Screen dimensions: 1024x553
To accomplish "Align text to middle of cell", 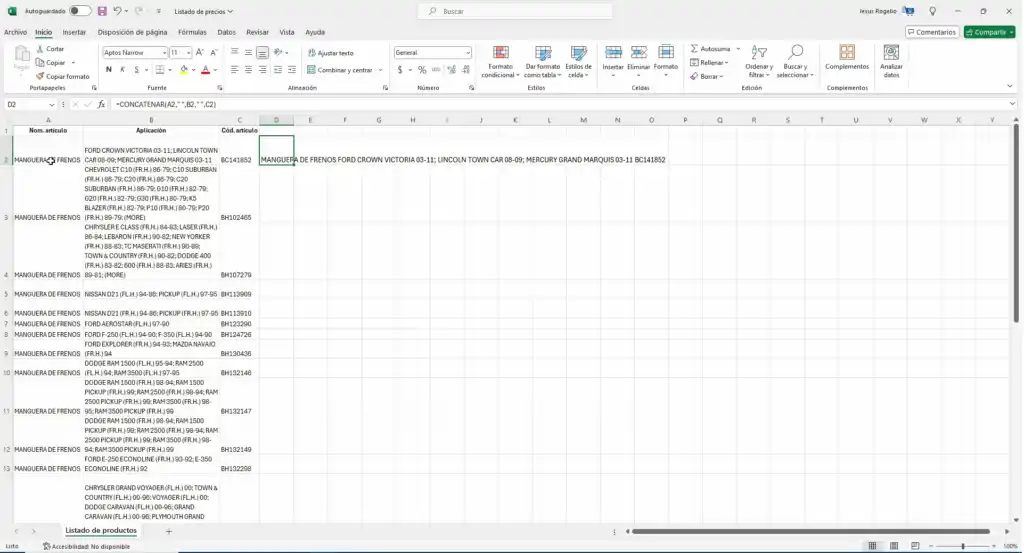I will [x=248, y=52].
